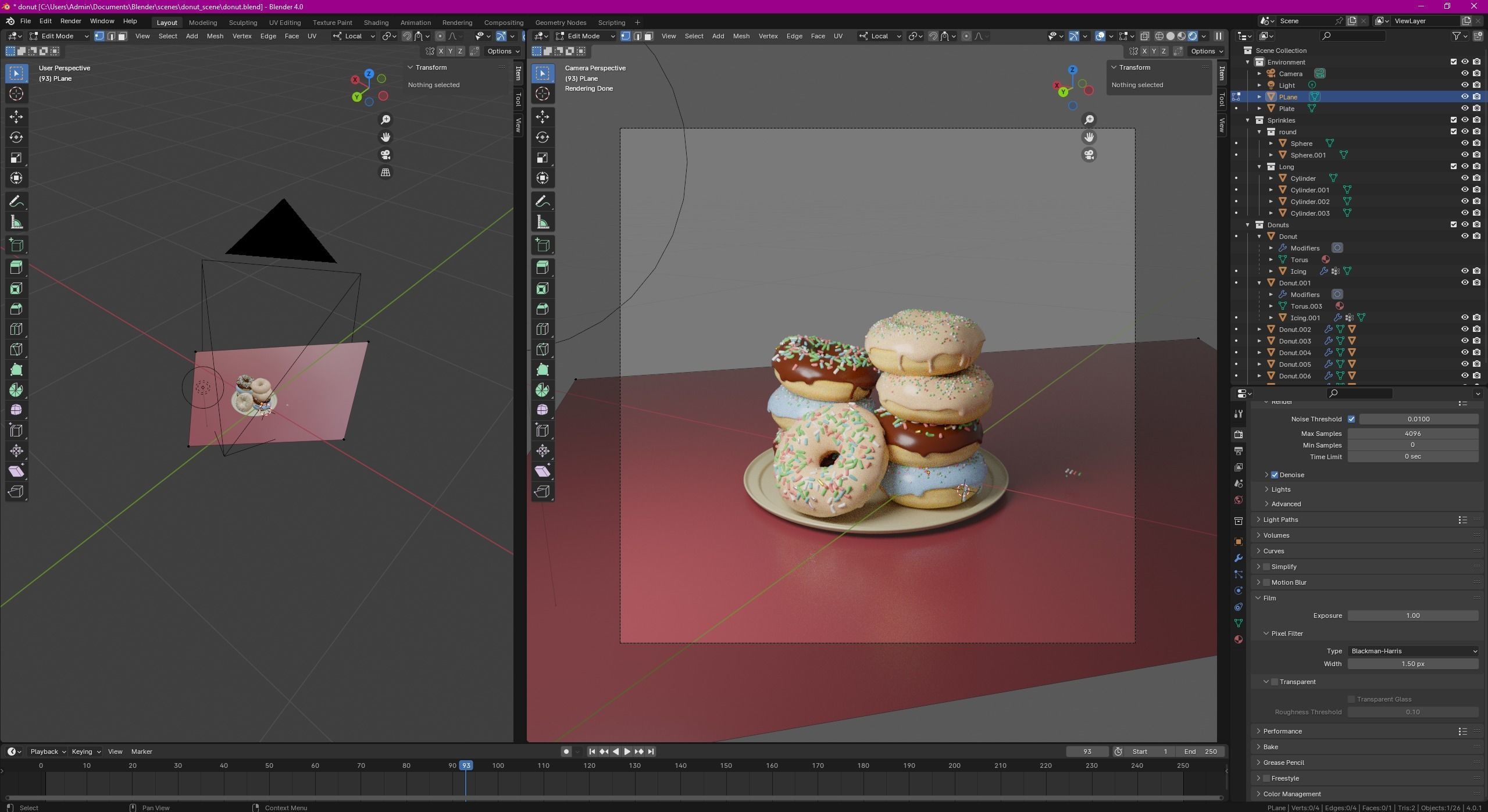The height and width of the screenshot is (812, 1488).
Task: Open the Keying popover in timeline
Action: pyautogui.click(x=85, y=752)
